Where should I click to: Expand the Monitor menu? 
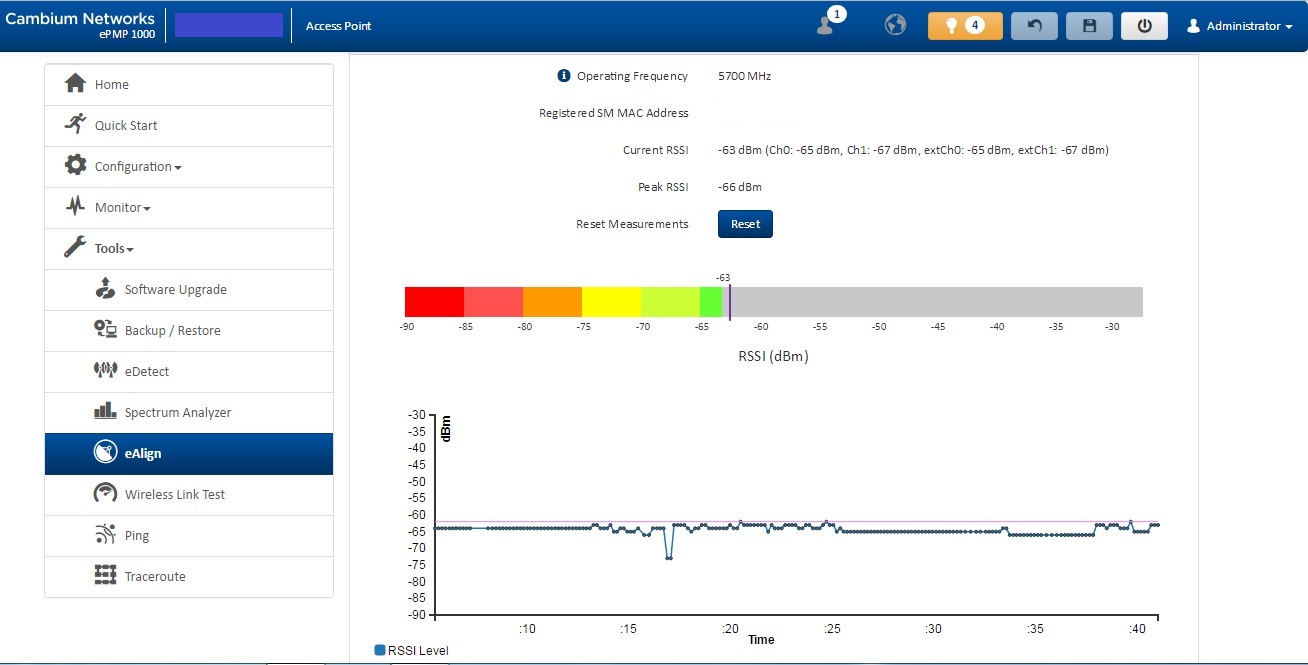[x=122, y=208]
